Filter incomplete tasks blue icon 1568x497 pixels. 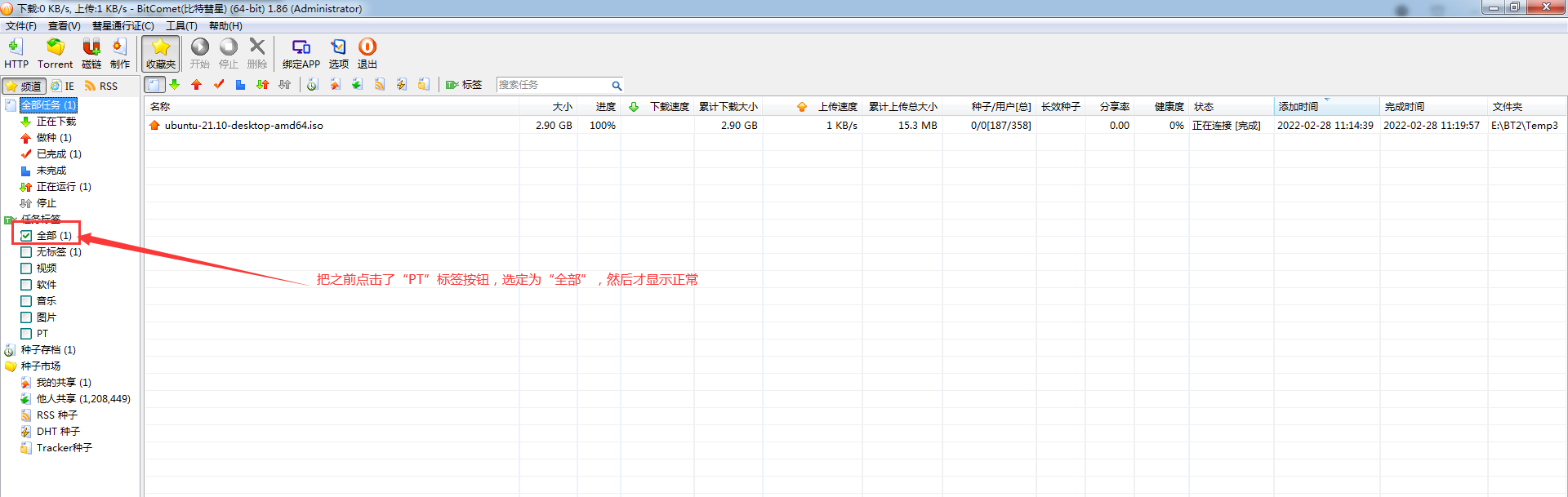point(240,85)
